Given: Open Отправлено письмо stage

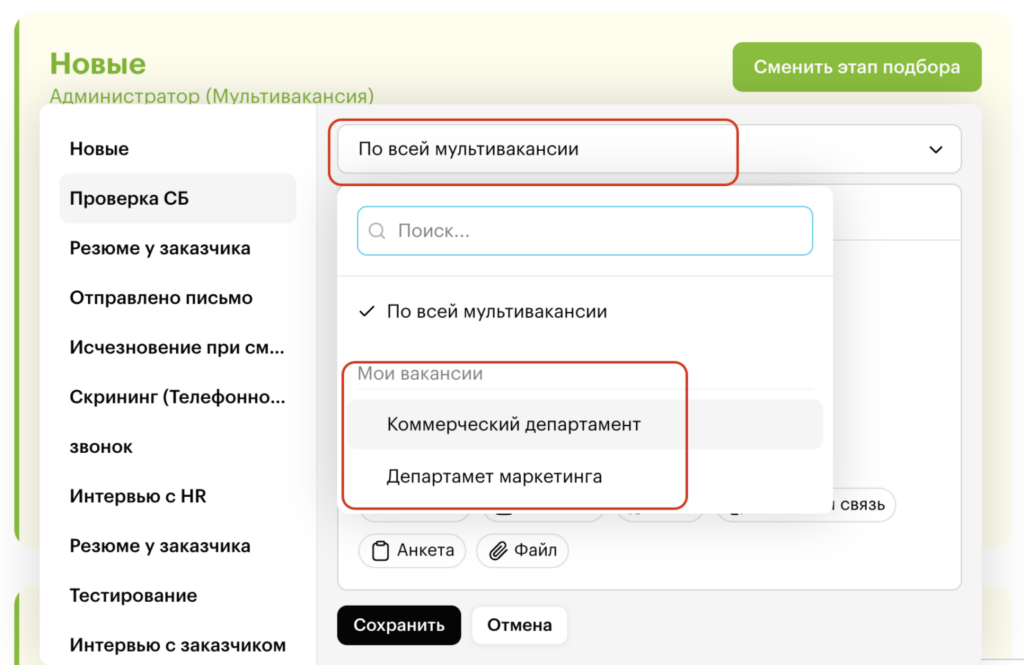Looking at the screenshot, I should (161, 298).
